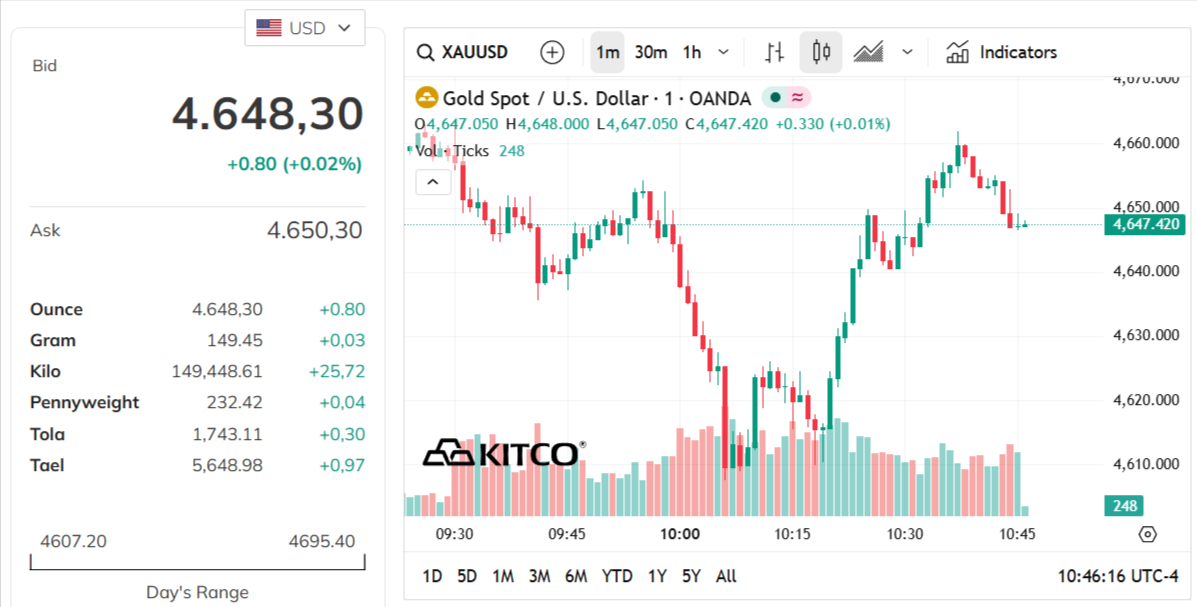Viewport: 1197px width, 607px height.
Task: Click the plus icon to compare symbols
Action: (551, 51)
